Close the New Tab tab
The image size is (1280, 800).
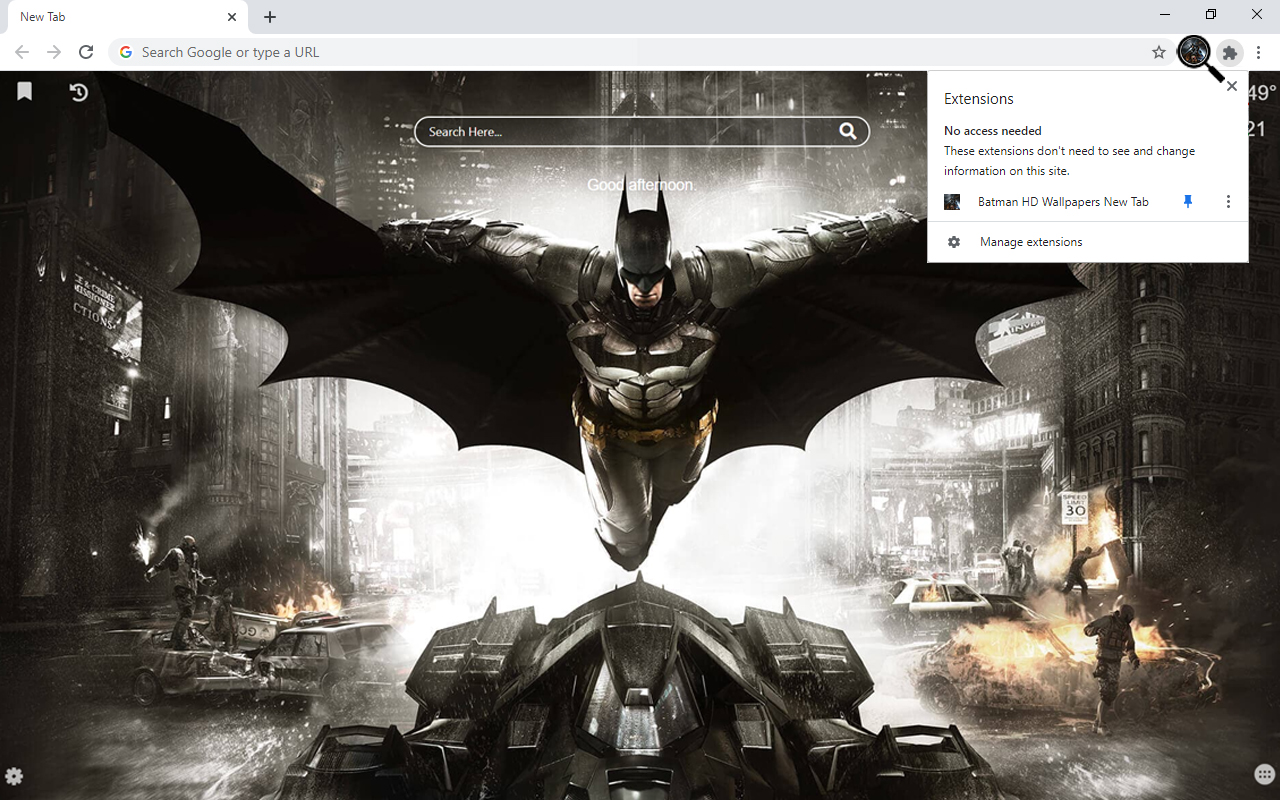tap(232, 17)
